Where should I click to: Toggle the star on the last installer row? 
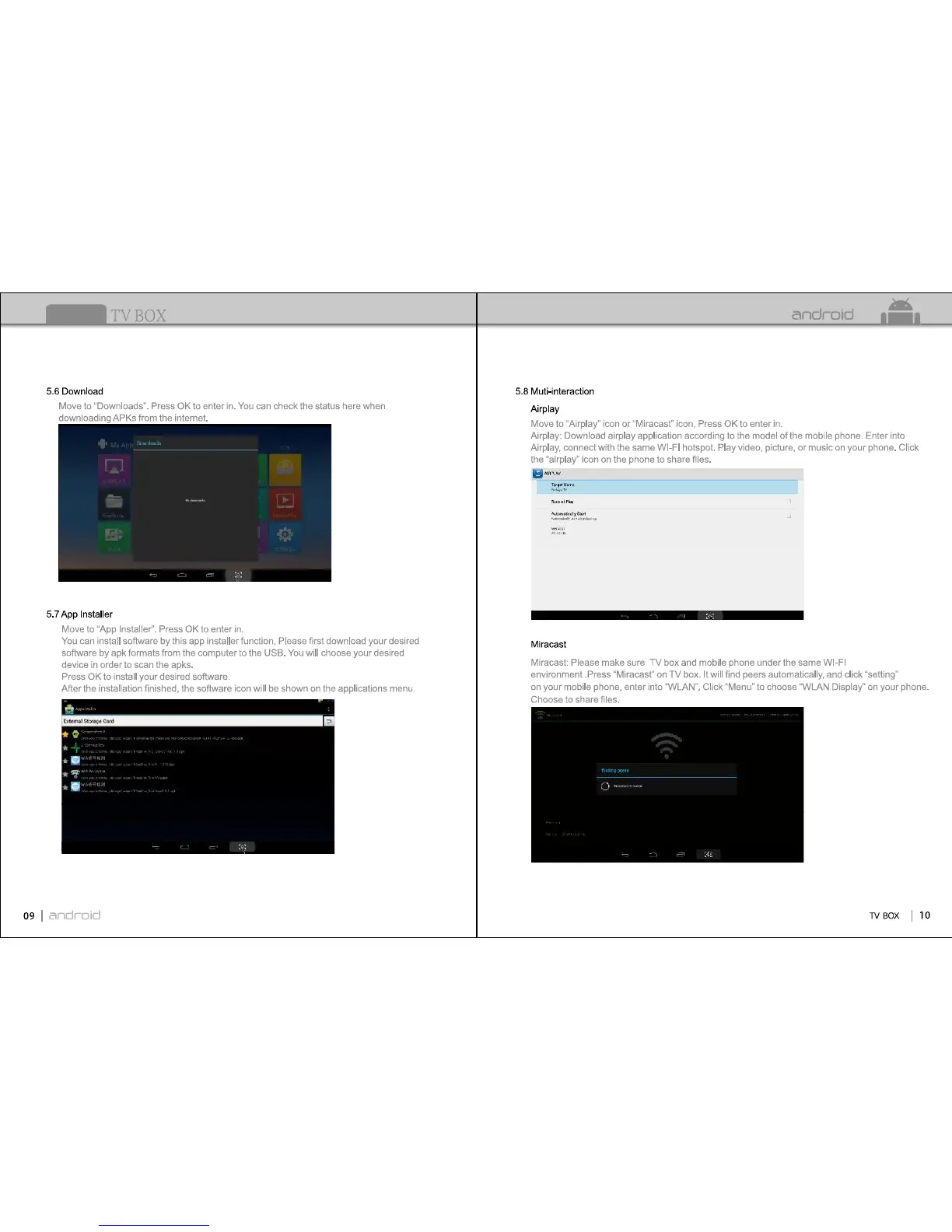(x=66, y=787)
